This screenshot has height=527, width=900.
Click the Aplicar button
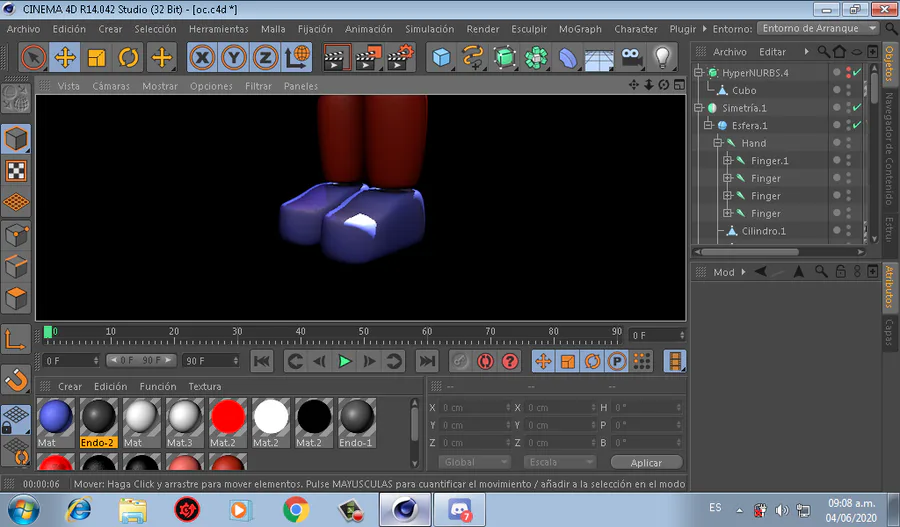point(646,463)
